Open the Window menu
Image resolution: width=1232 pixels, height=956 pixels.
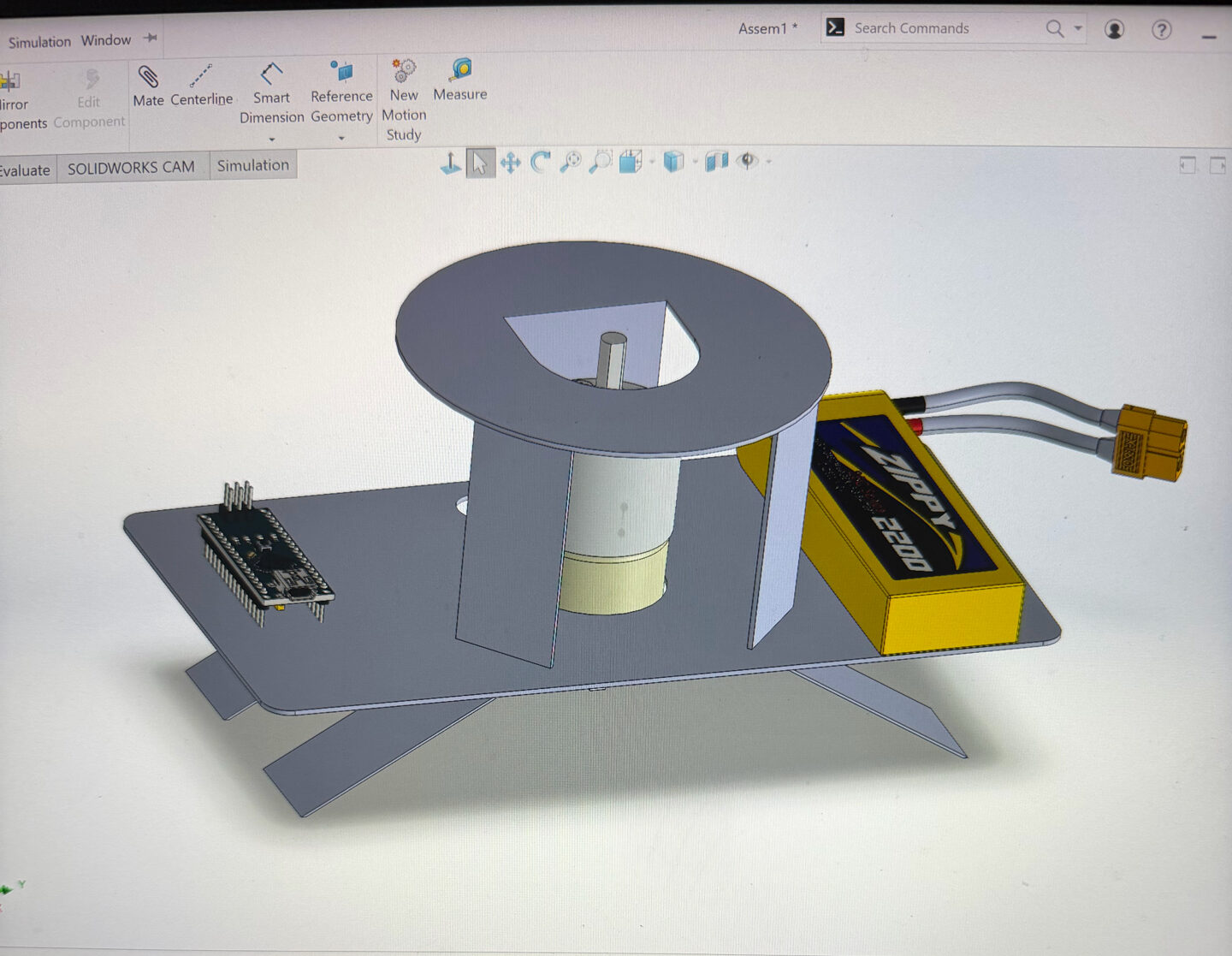(106, 40)
